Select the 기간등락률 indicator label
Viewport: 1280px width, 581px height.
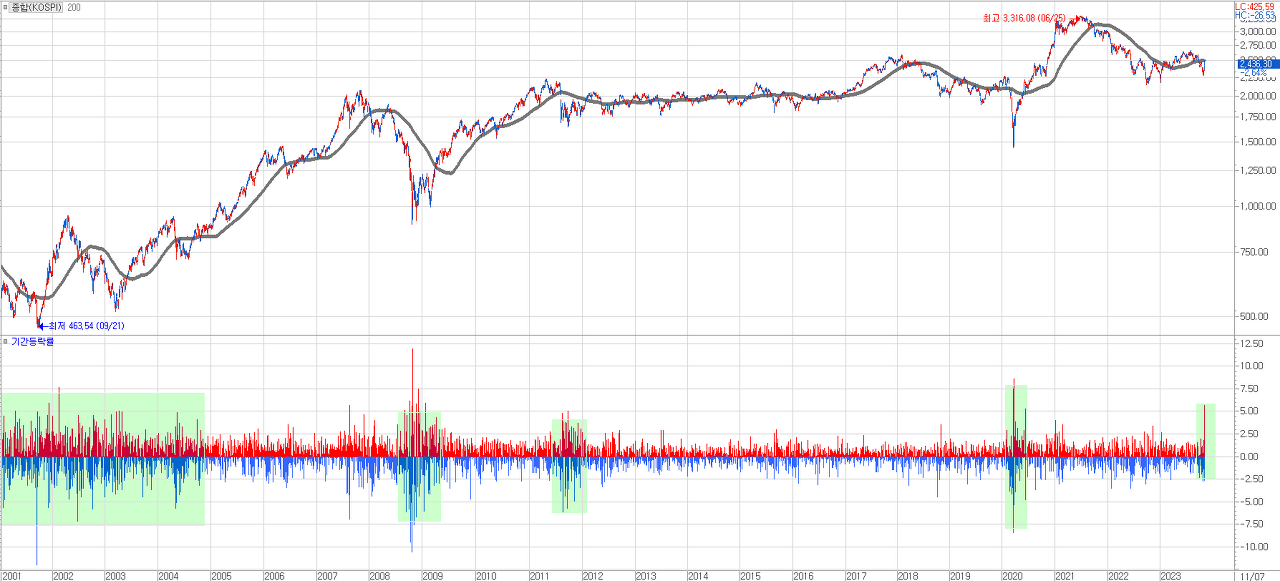click(x=32, y=342)
